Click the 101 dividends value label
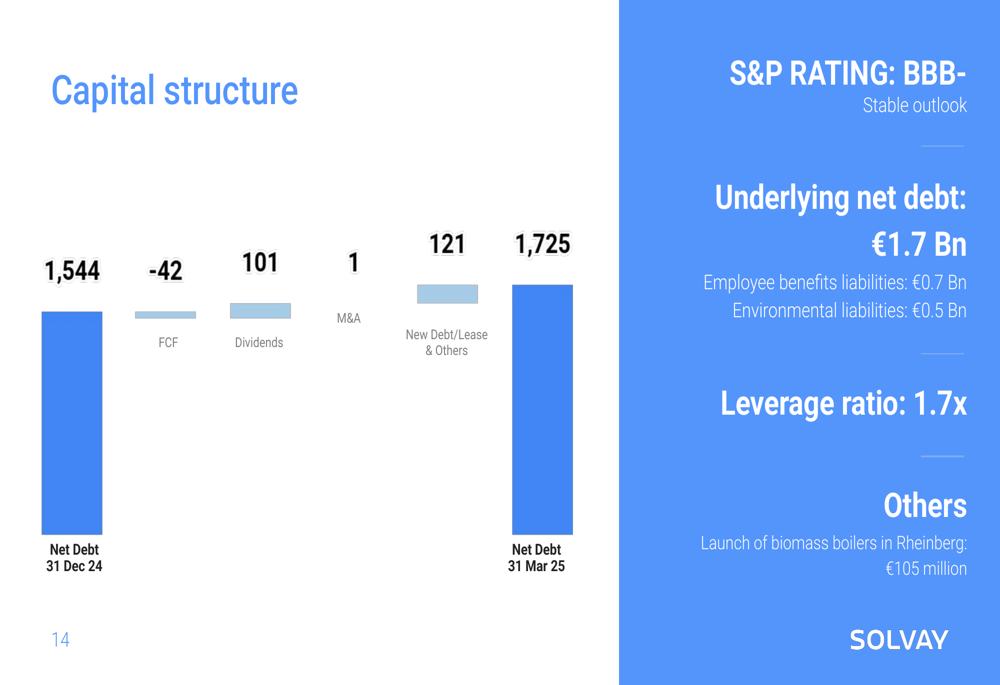 [x=260, y=263]
